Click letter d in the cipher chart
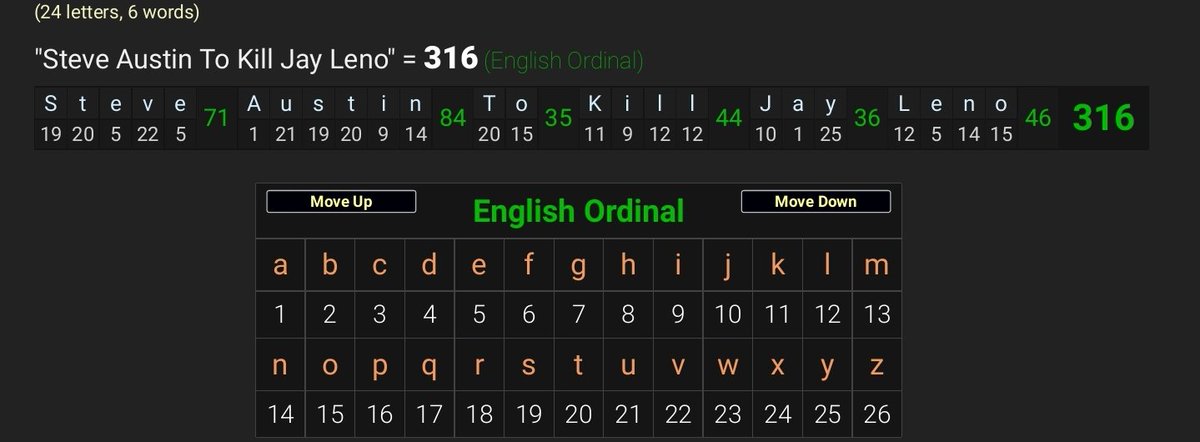This screenshot has width=1200, height=442. (x=430, y=265)
